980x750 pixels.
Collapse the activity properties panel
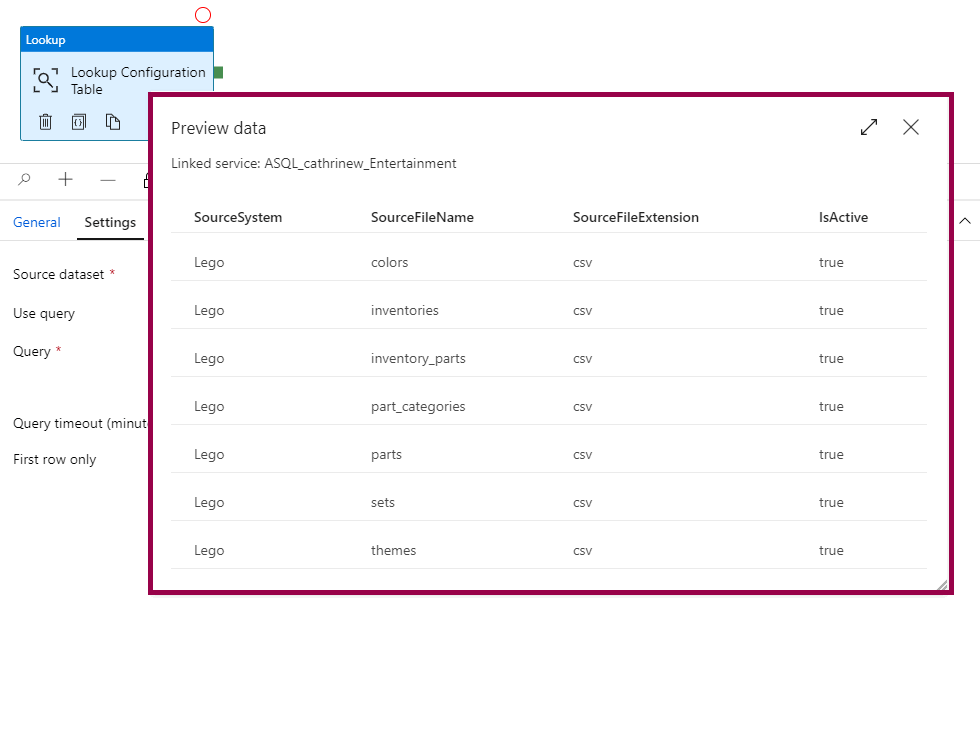[965, 221]
